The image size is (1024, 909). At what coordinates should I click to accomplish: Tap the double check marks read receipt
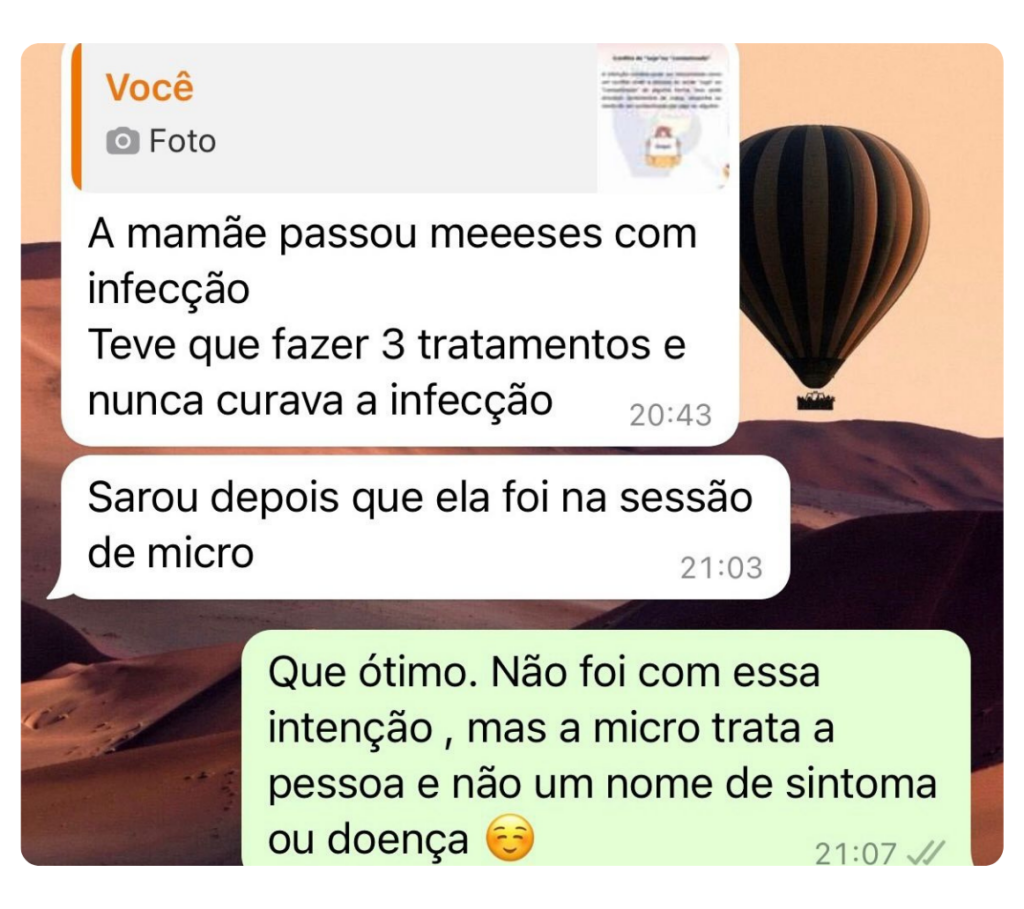click(926, 853)
